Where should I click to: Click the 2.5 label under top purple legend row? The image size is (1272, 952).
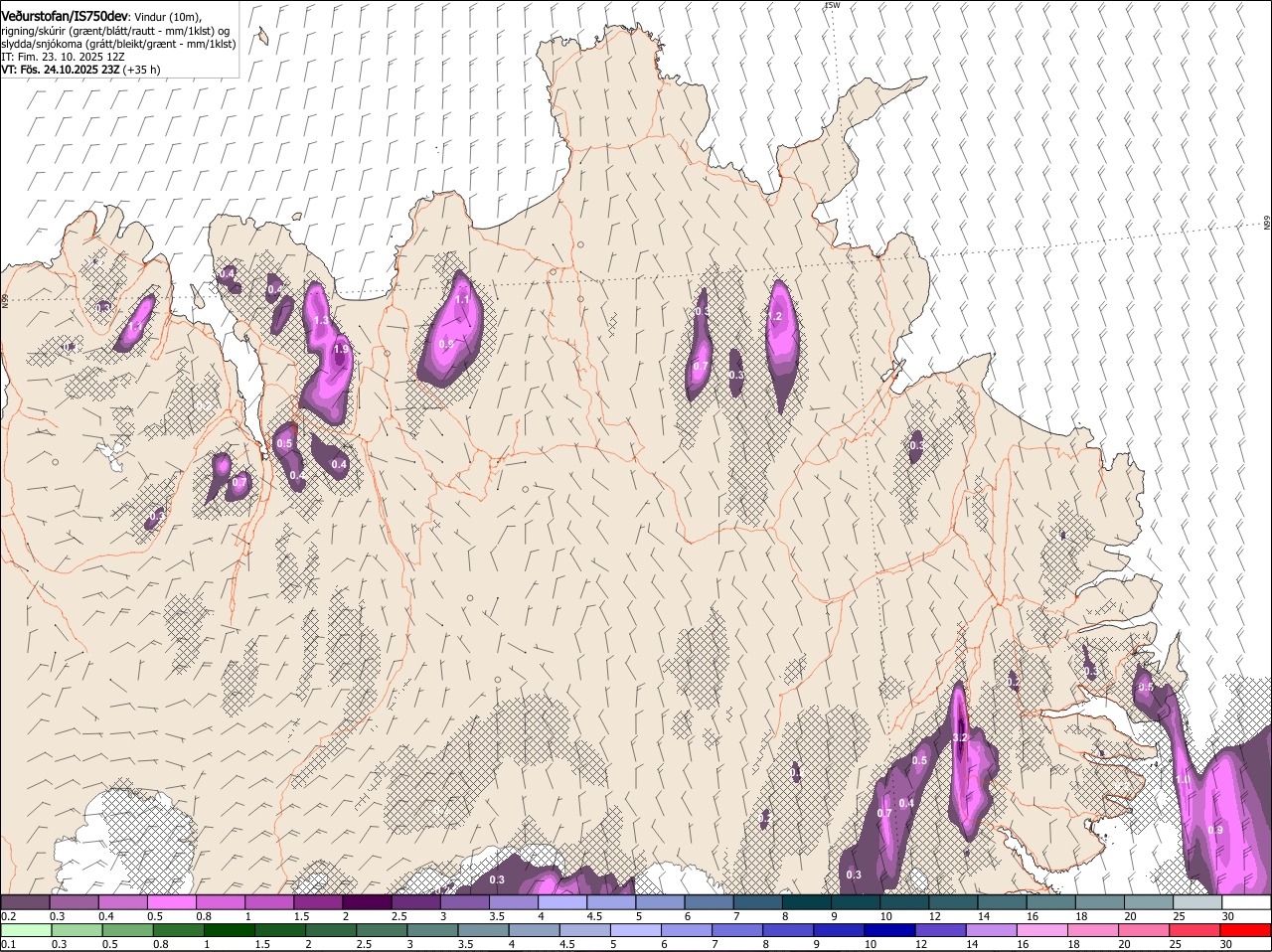pos(398,916)
